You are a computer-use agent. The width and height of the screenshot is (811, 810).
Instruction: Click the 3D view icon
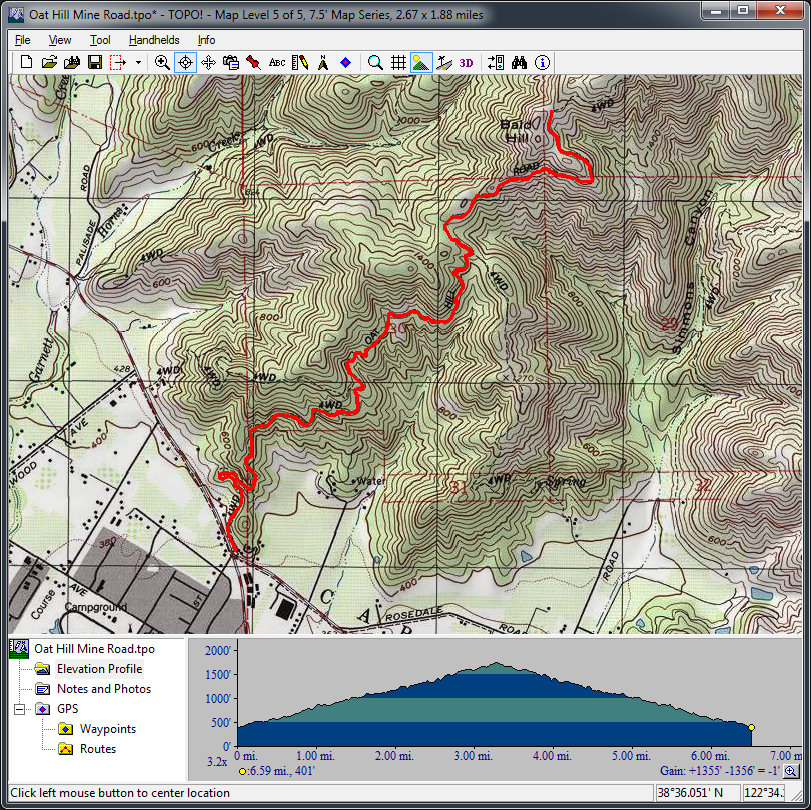(x=467, y=62)
